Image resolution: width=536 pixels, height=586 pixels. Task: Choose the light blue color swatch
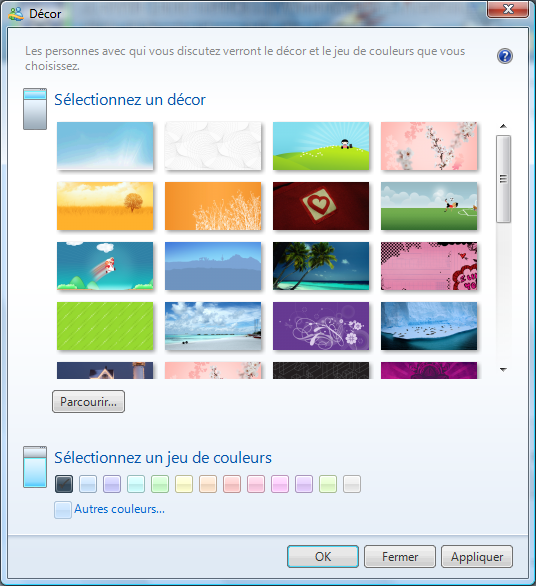pos(88,484)
